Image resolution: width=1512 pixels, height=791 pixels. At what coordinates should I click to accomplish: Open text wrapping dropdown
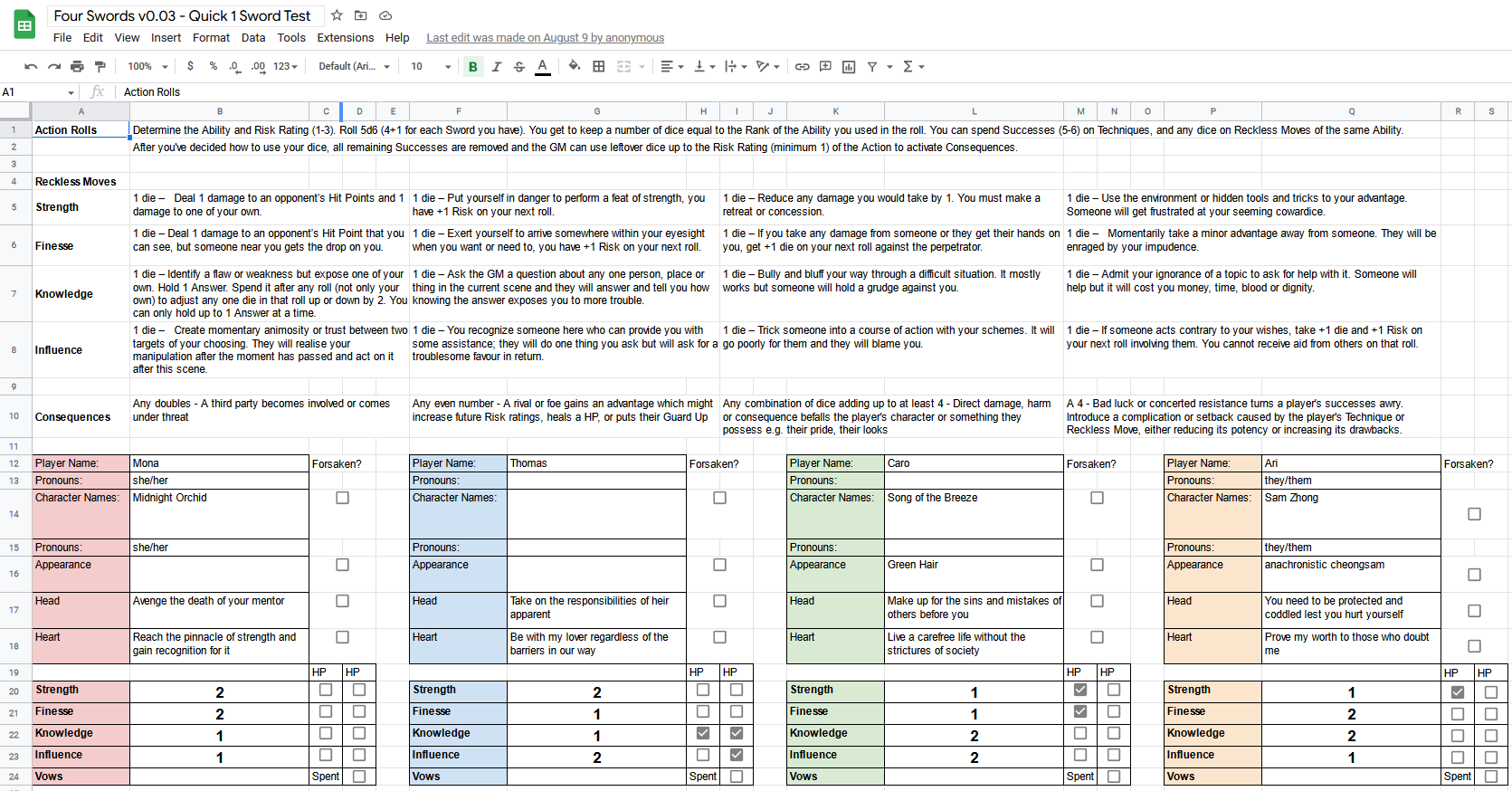coord(736,66)
